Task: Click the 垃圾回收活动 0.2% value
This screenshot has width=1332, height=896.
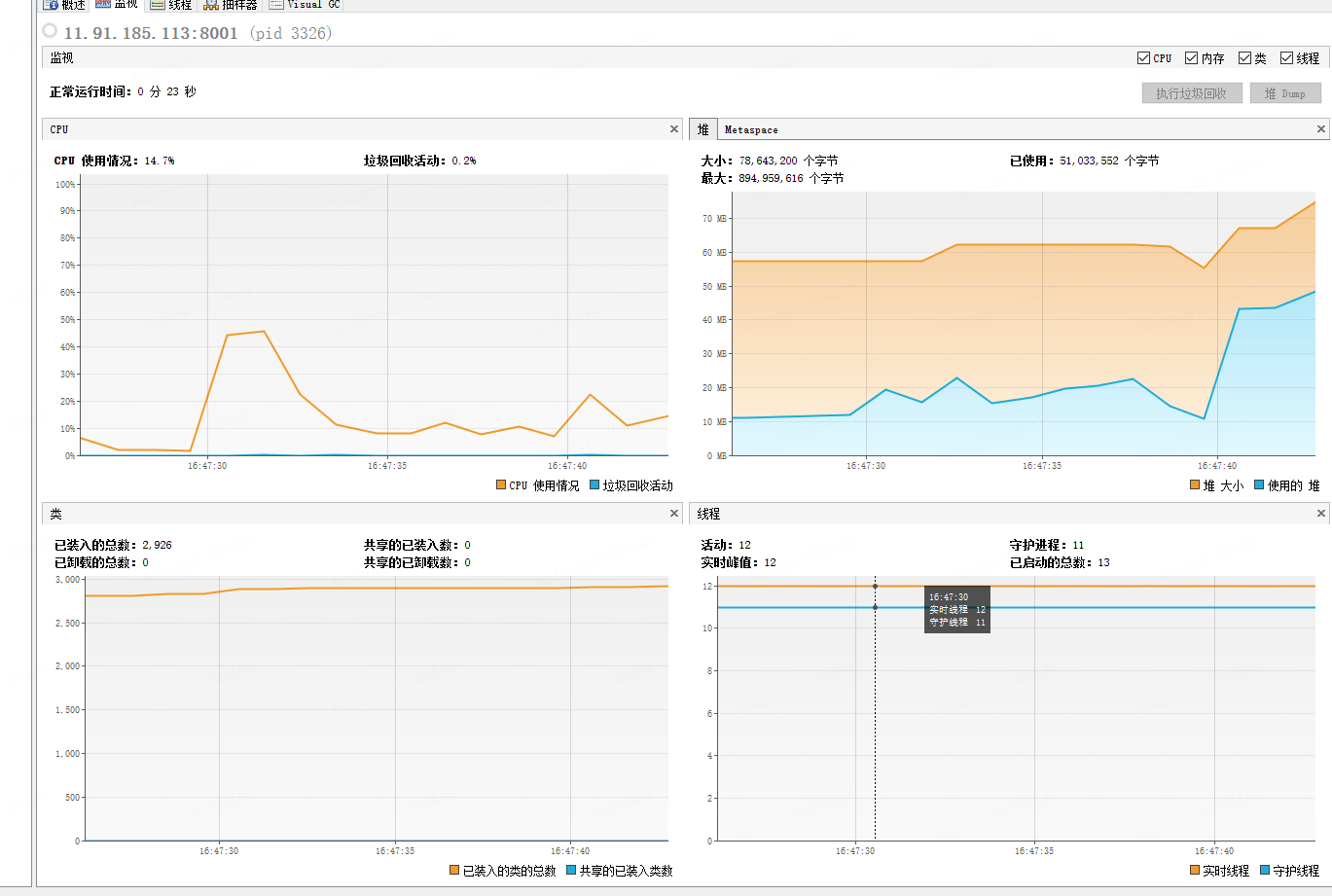Action: coord(464,161)
